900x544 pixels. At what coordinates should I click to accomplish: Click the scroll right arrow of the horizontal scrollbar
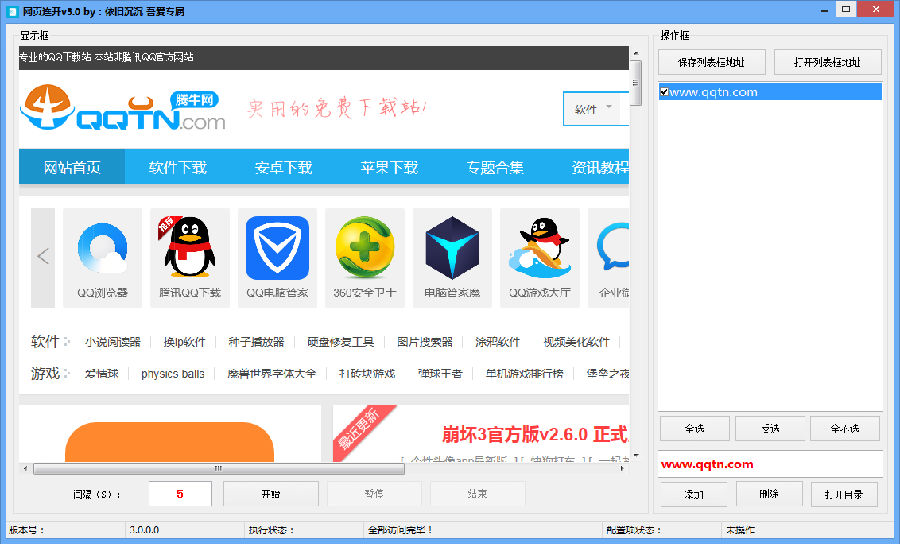point(623,469)
